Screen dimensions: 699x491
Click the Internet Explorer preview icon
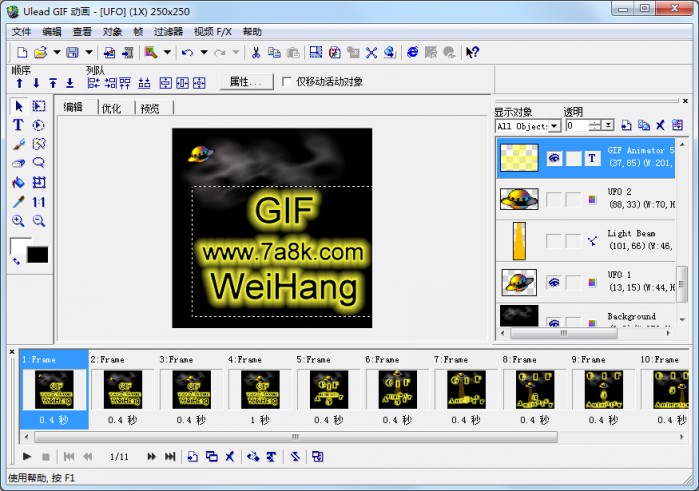413,52
